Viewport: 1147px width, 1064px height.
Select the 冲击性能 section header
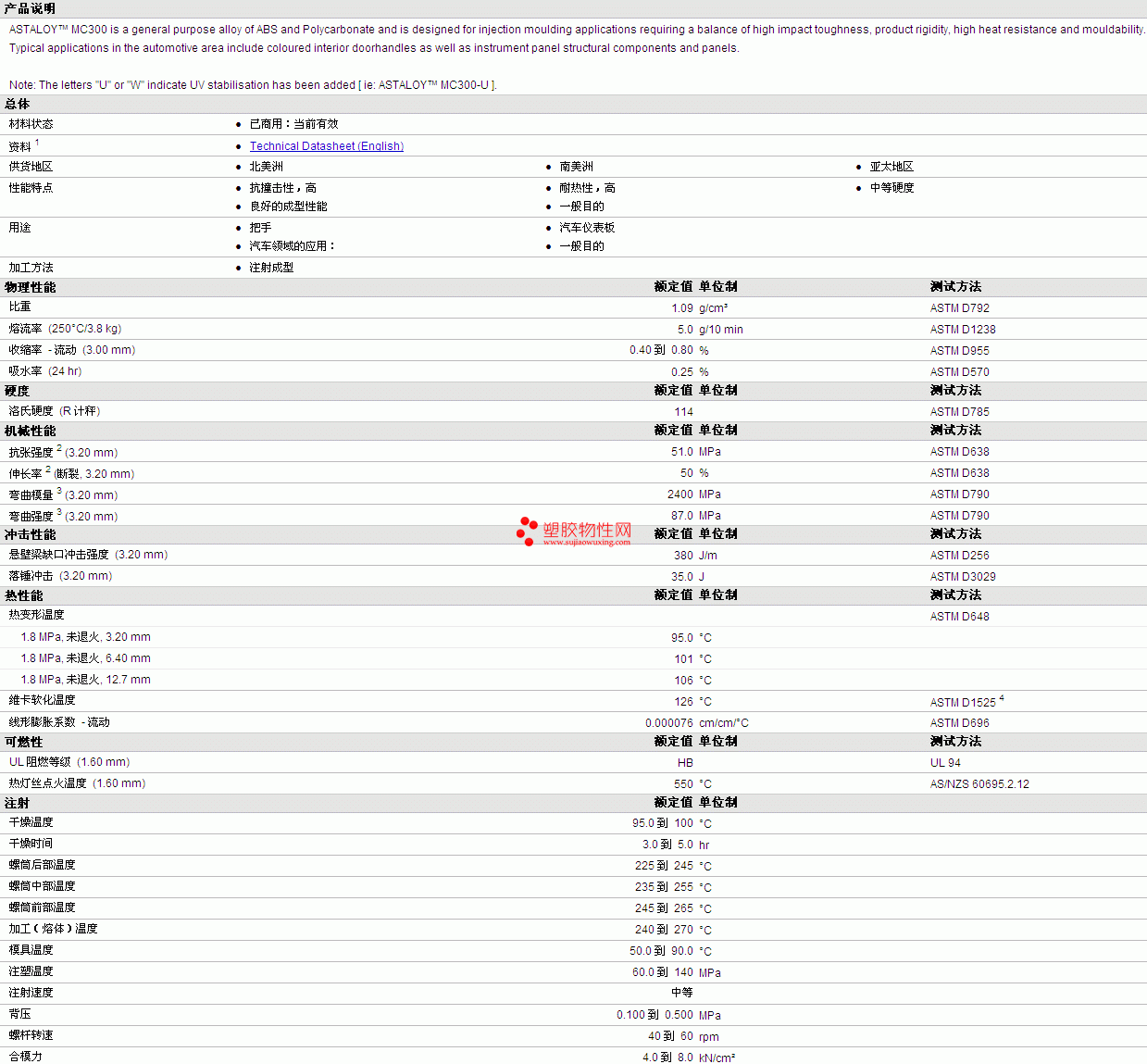pyautogui.click(x=31, y=534)
